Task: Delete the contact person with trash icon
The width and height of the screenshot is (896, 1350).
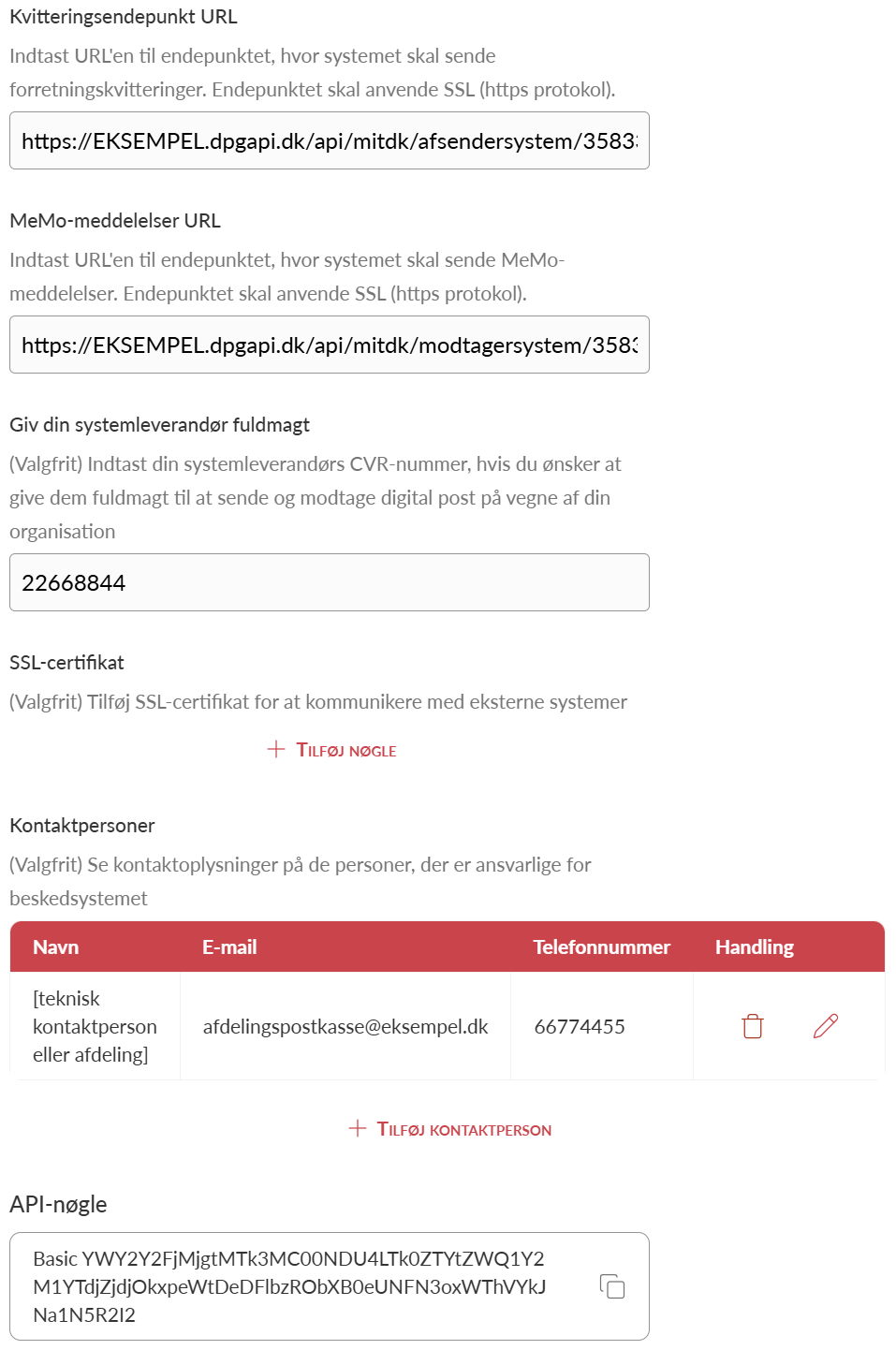Action: [x=753, y=1026]
